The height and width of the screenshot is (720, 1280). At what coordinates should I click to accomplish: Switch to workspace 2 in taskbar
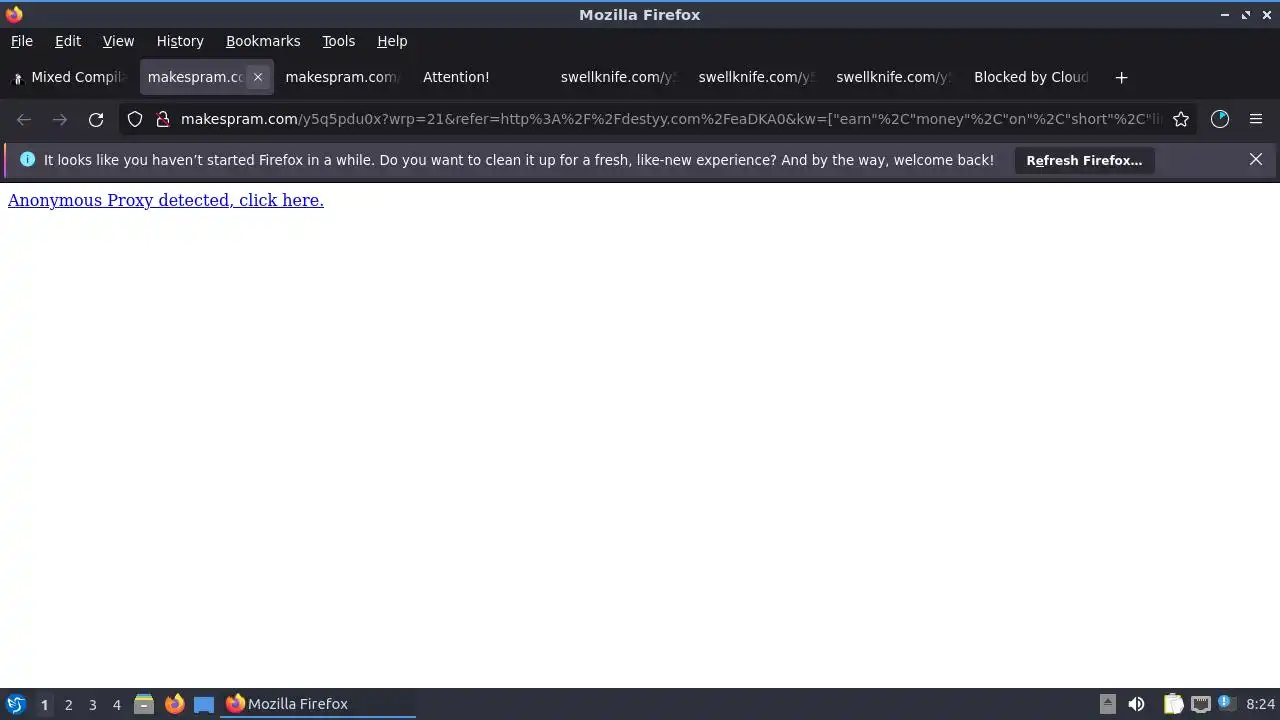(x=68, y=705)
